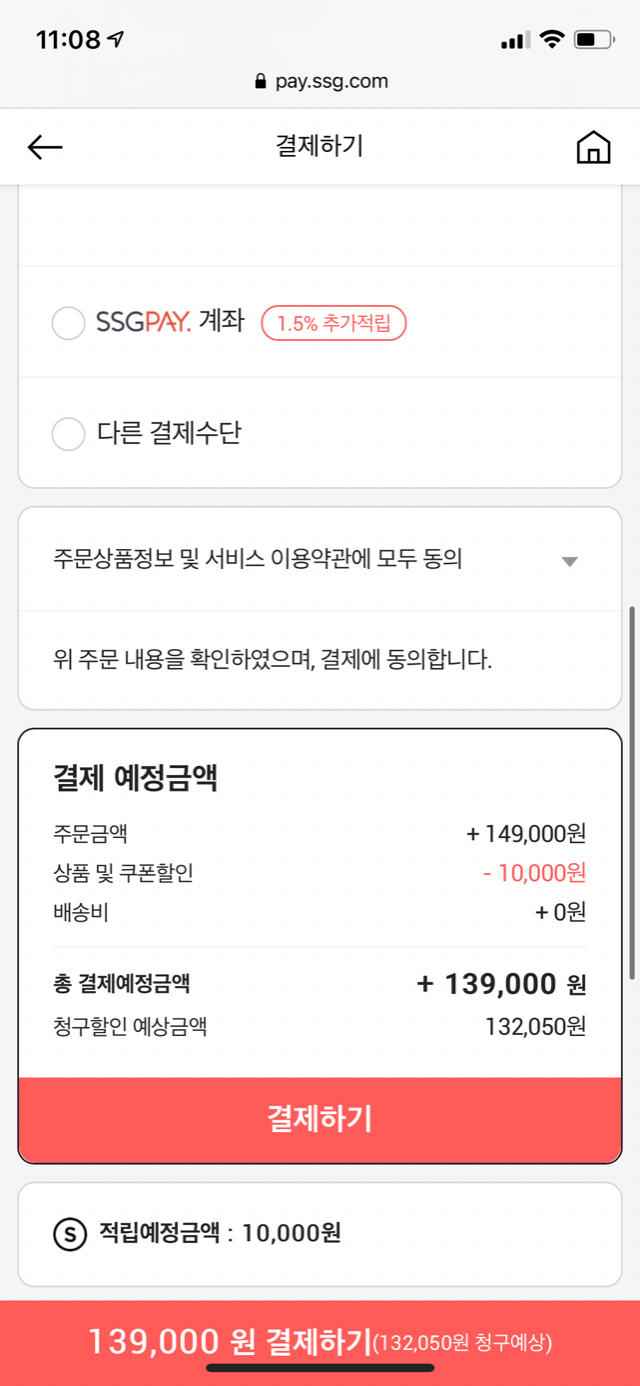Open 주문상품정보 및 서비스 이용약관 section
This screenshot has height=1386, width=640.
258,560
